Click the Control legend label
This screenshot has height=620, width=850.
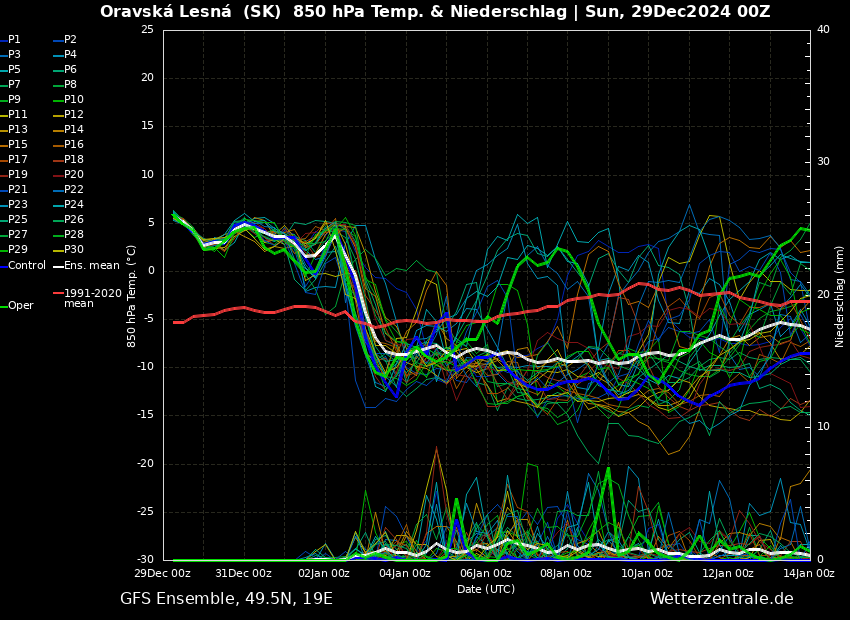point(27,265)
